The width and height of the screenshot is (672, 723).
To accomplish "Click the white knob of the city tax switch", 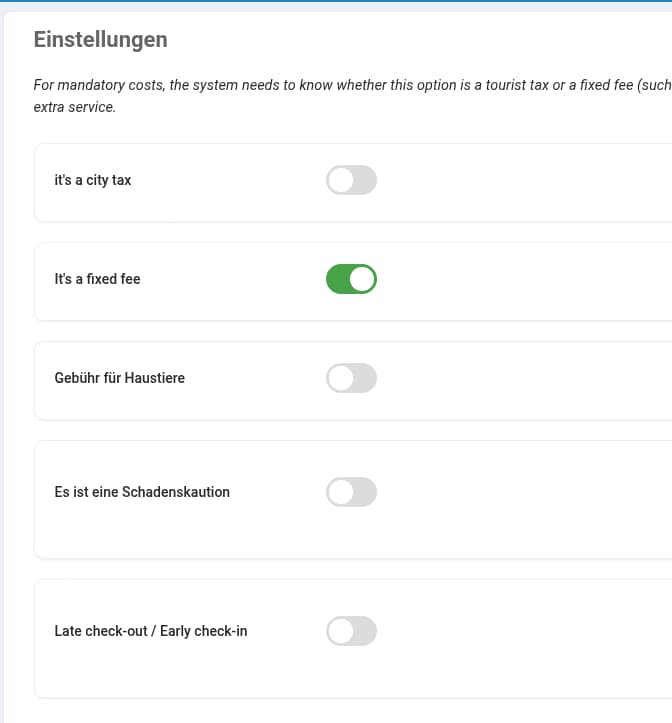I will click(x=340, y=180).
